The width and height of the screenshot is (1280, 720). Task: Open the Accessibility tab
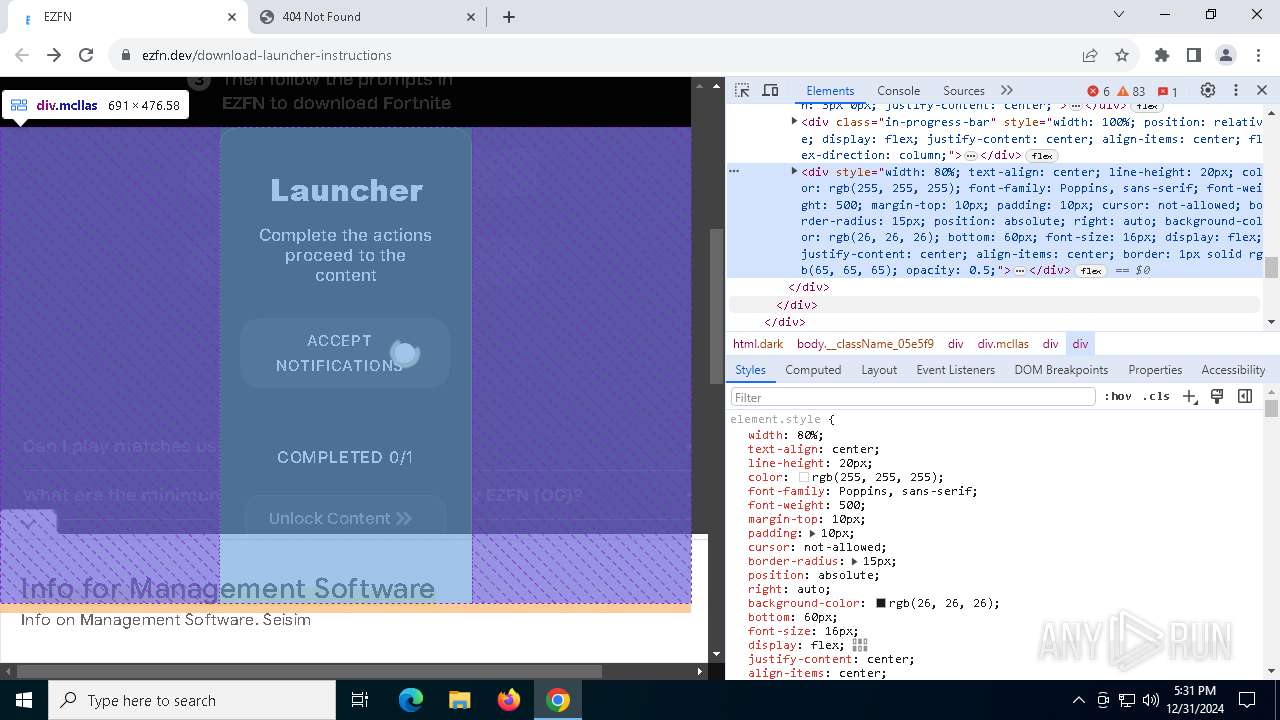point(1233,369)
